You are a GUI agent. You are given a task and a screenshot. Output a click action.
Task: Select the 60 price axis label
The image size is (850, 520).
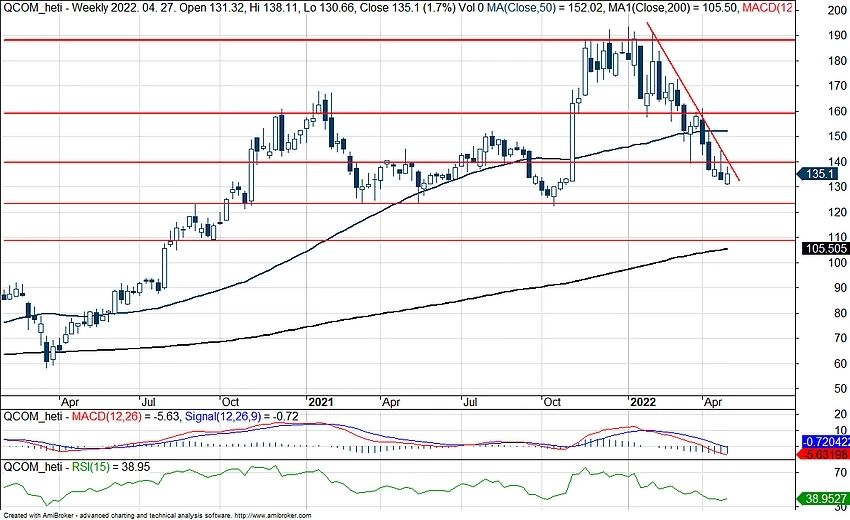coord(840,363)
